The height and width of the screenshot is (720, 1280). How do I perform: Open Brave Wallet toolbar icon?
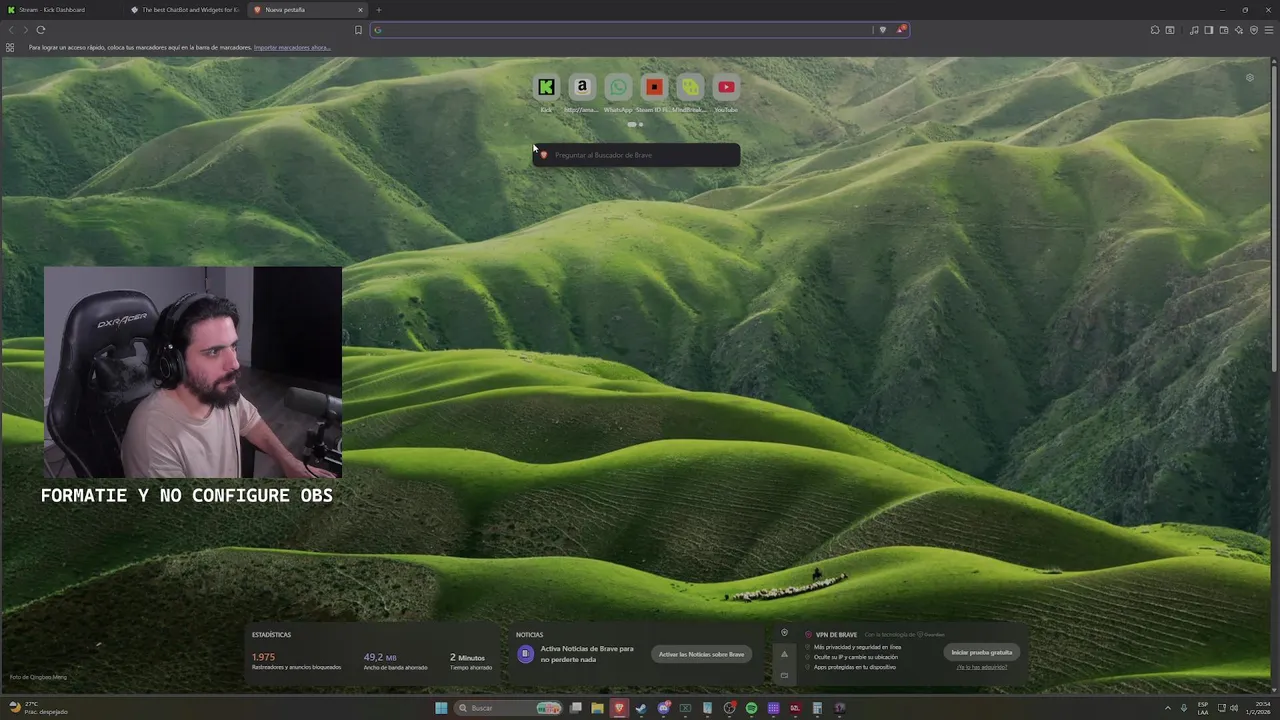1224,30
